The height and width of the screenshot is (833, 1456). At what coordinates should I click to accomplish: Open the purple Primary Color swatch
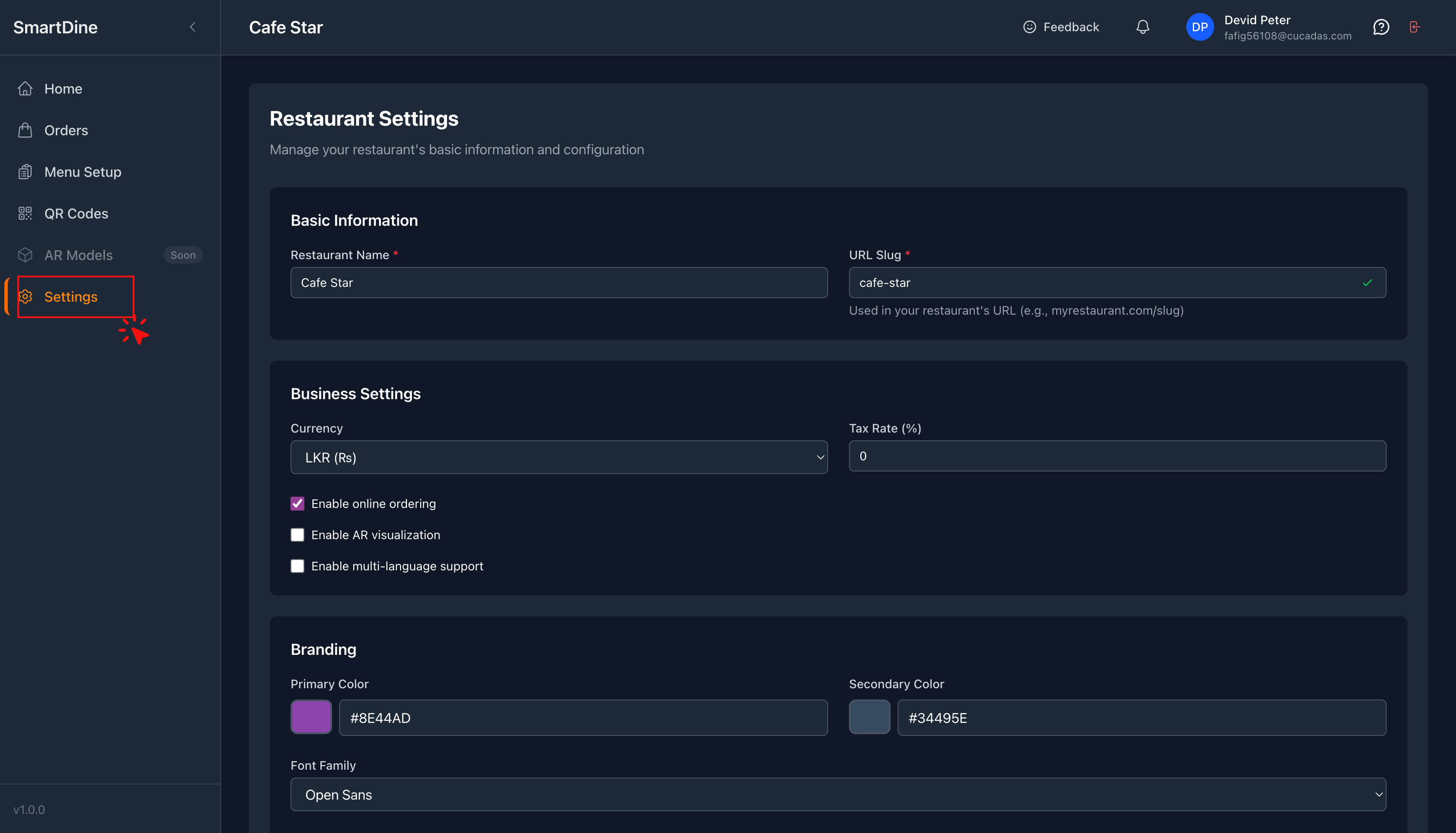(x=311, y=717)
